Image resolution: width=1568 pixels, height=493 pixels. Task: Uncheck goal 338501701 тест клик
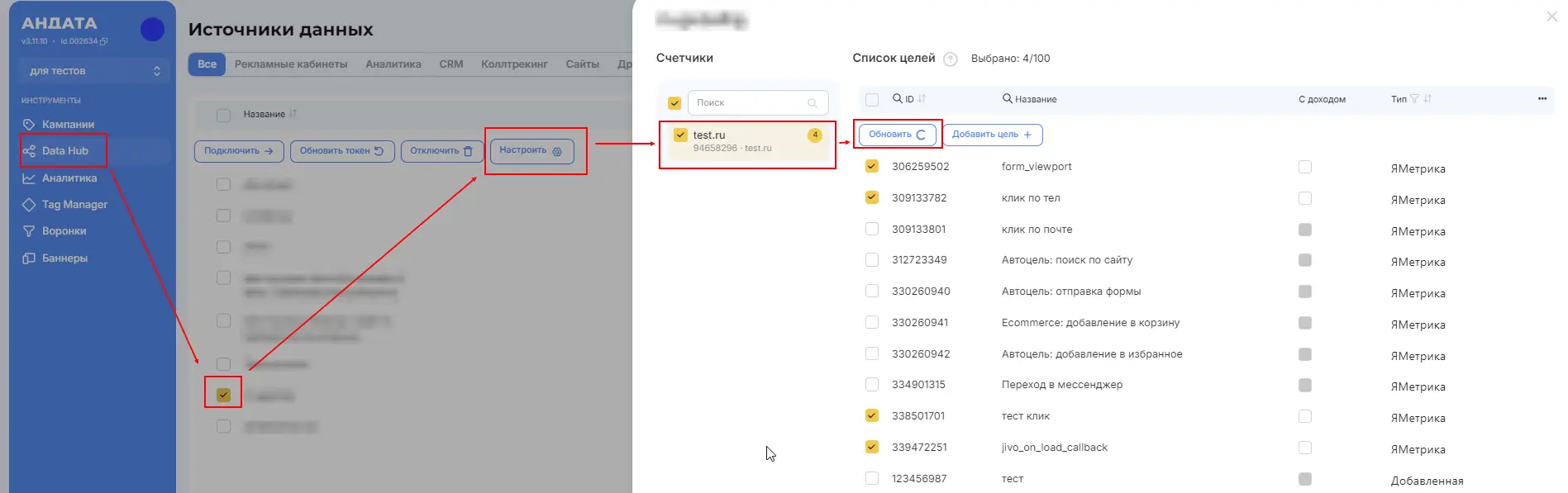872,415
